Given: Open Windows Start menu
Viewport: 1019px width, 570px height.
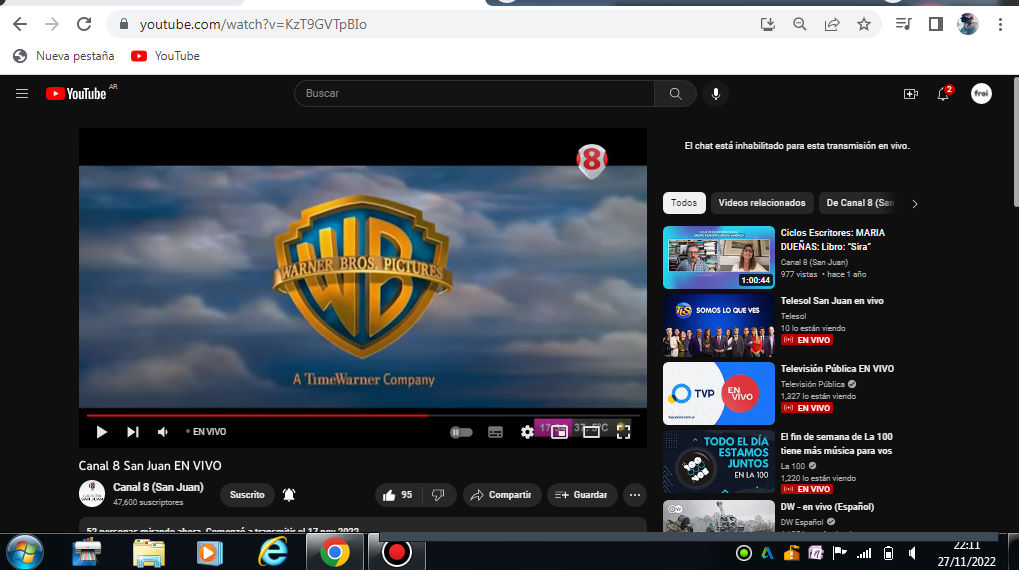Looking at the screenshot, I should 25,552.
